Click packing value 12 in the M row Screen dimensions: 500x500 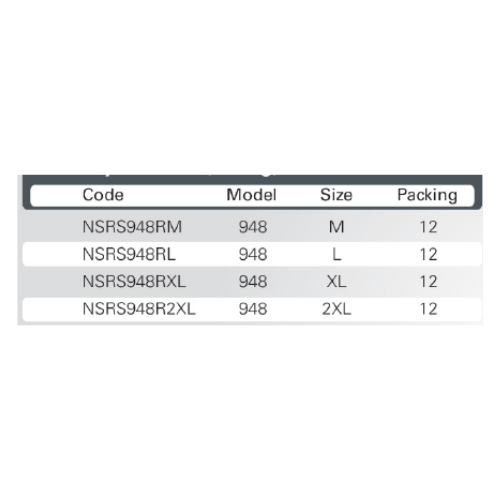click(x=428, y=227)
